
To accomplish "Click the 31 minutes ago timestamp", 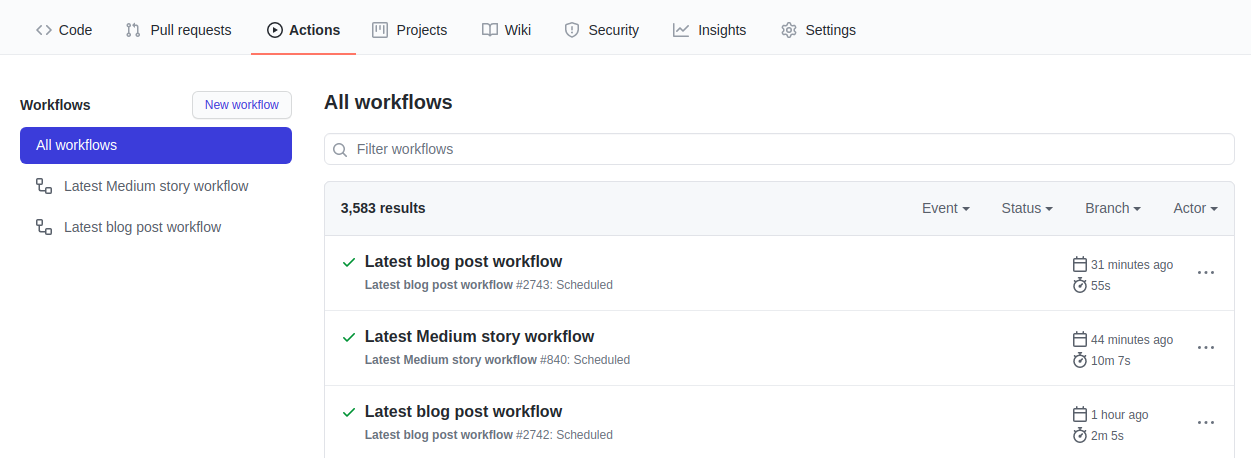I will coord(1132,265).
